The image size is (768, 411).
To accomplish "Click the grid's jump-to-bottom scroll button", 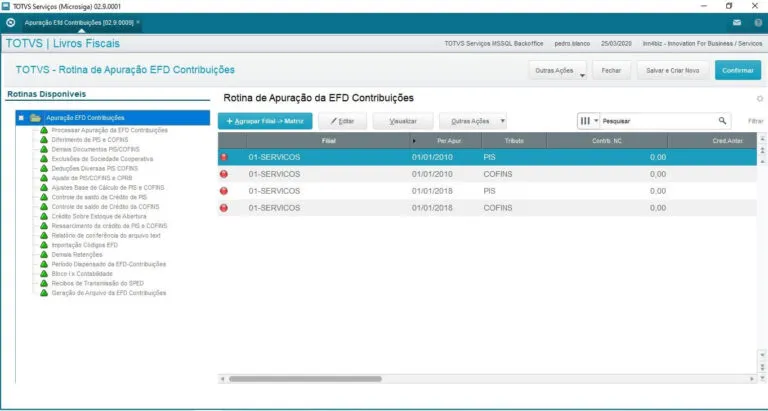I will coord(762,378).
